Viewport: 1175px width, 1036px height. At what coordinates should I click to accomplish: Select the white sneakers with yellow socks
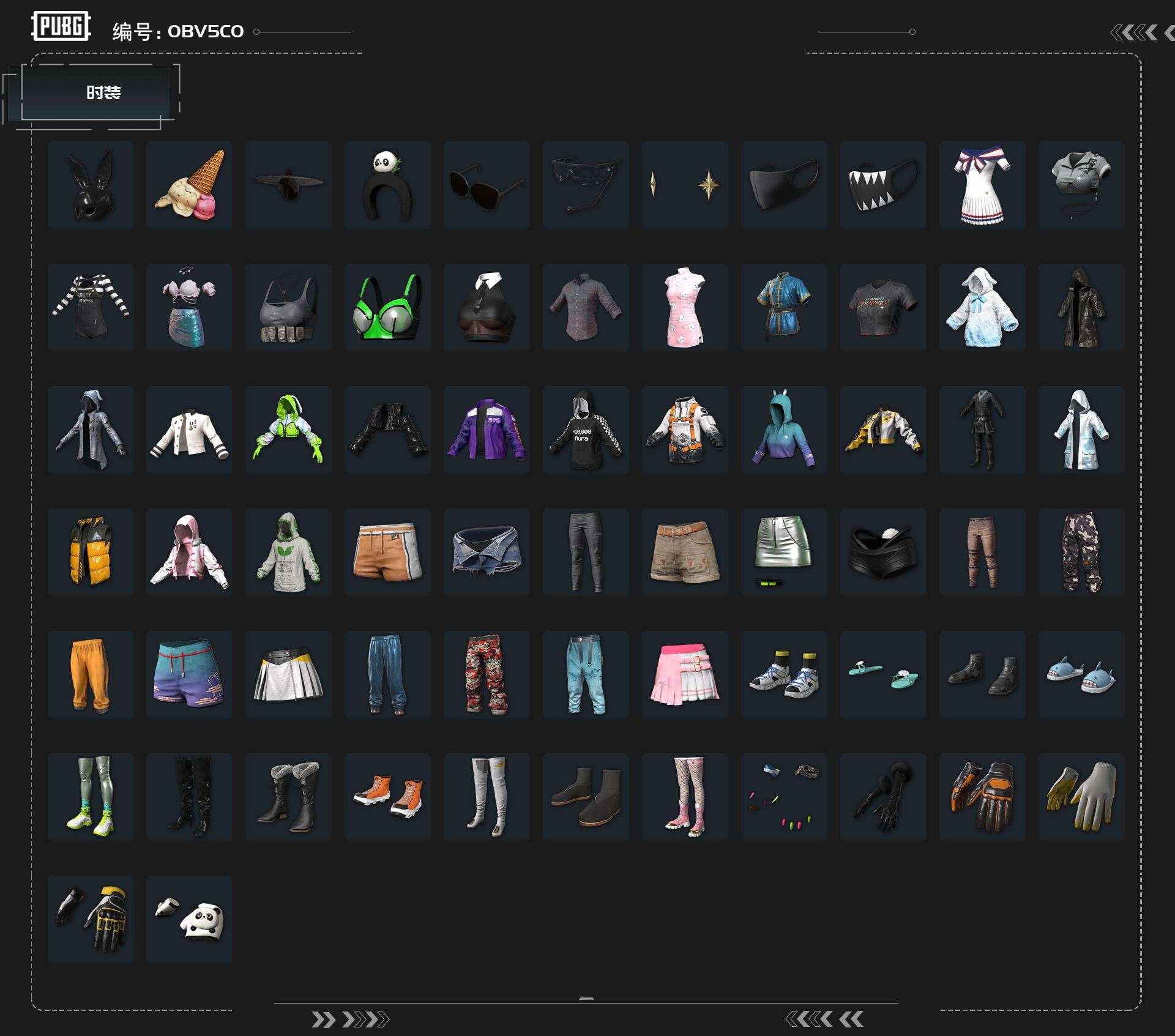(784, 674)
